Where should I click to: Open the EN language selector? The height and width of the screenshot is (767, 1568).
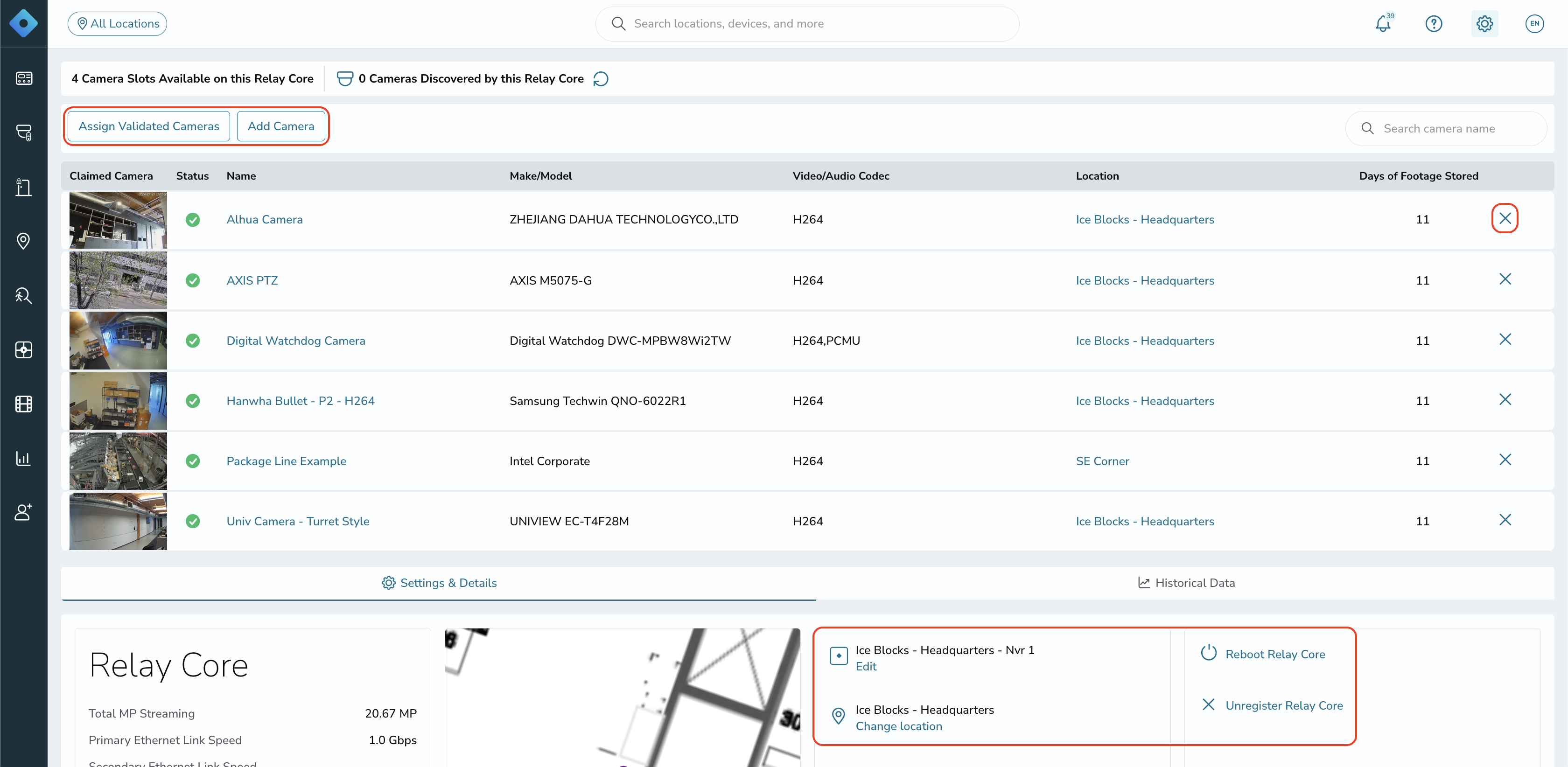(1534, 24)
